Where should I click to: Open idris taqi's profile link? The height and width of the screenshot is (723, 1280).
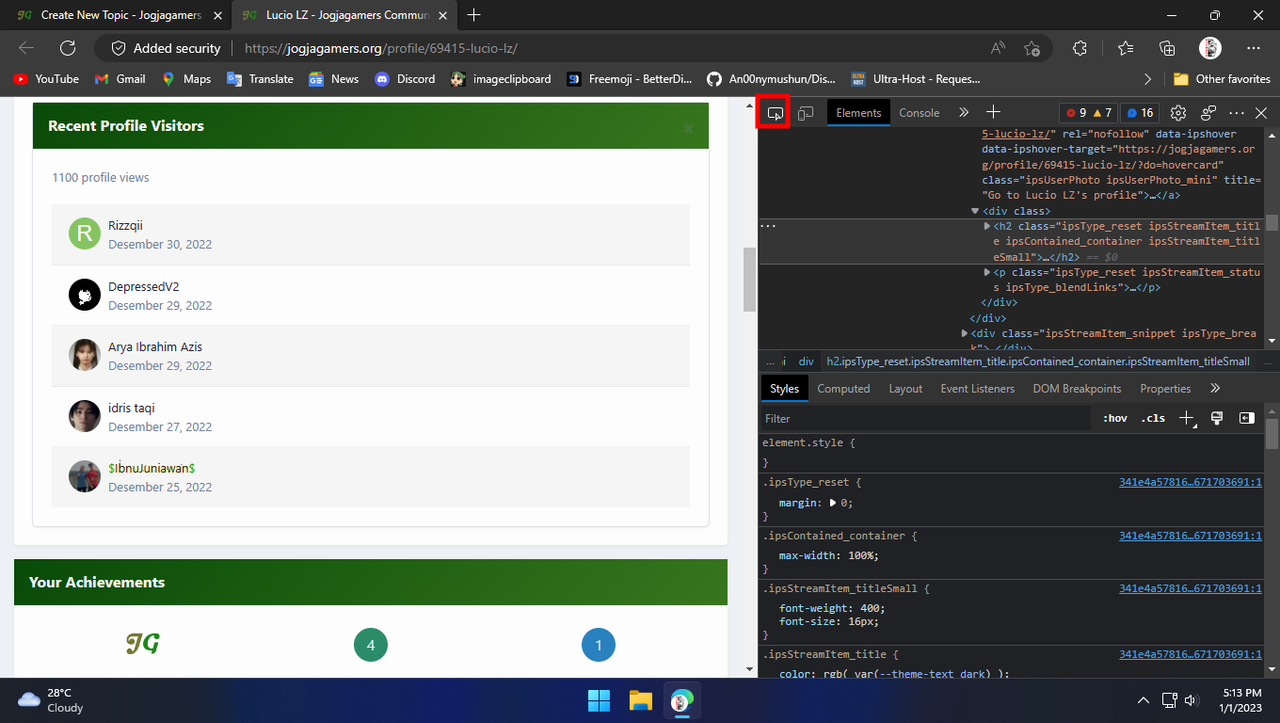coord(131,408)
